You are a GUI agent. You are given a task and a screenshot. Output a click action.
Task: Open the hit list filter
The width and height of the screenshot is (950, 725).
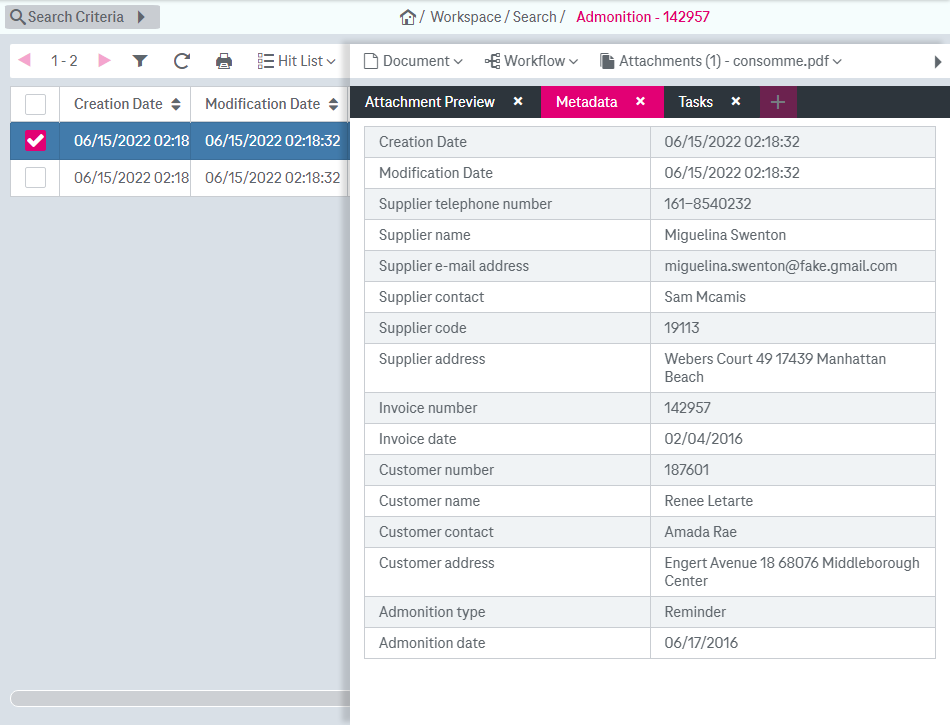140,61
